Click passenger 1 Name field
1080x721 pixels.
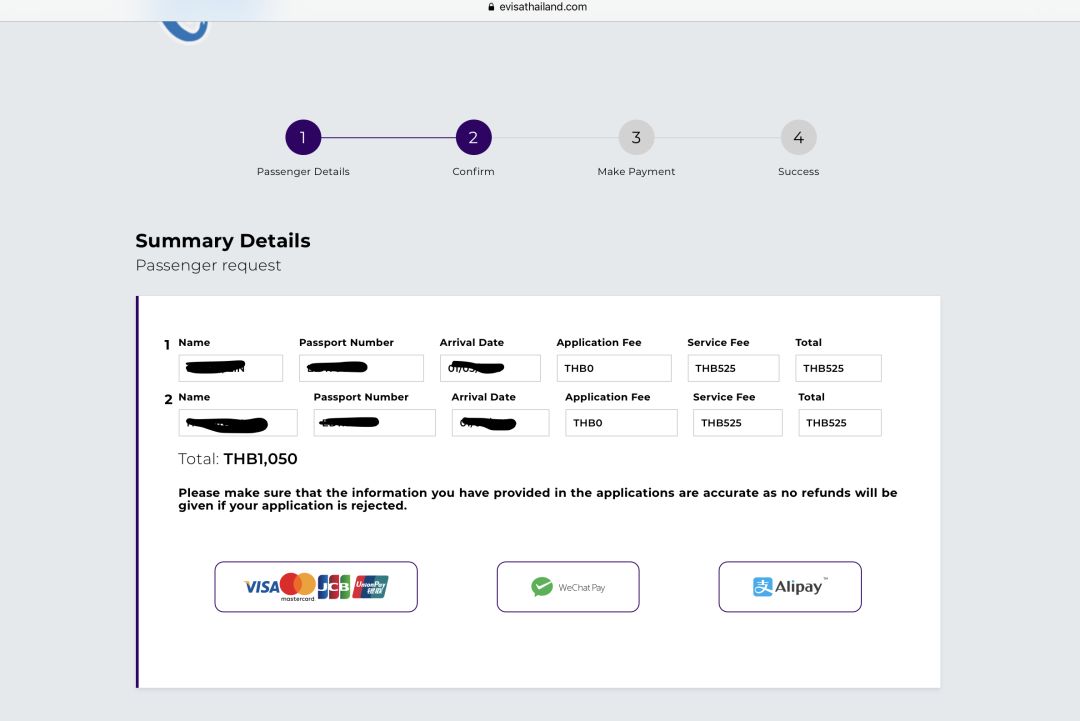(231, 368)
